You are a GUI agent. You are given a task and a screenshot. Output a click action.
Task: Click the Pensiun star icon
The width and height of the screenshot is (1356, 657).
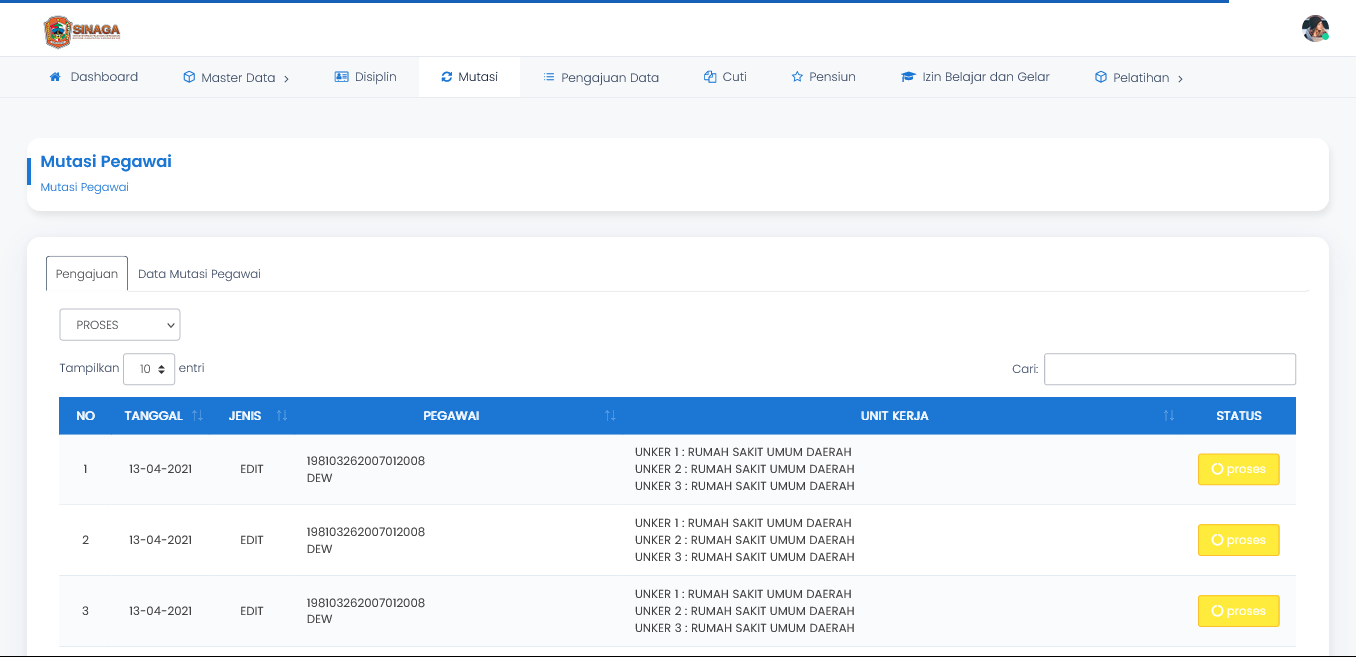797,77
